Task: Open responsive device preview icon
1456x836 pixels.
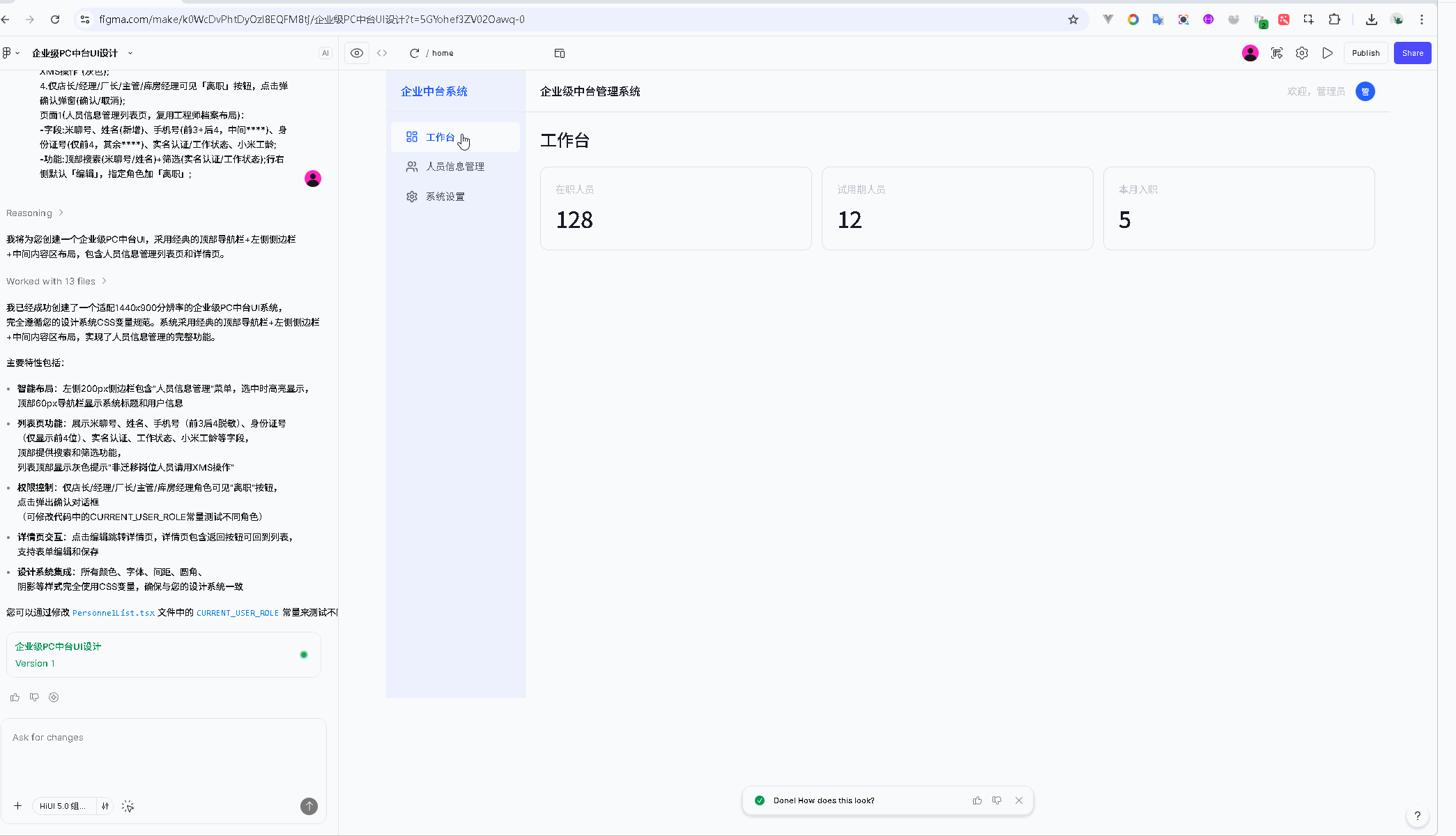Action: pos(559,53)
